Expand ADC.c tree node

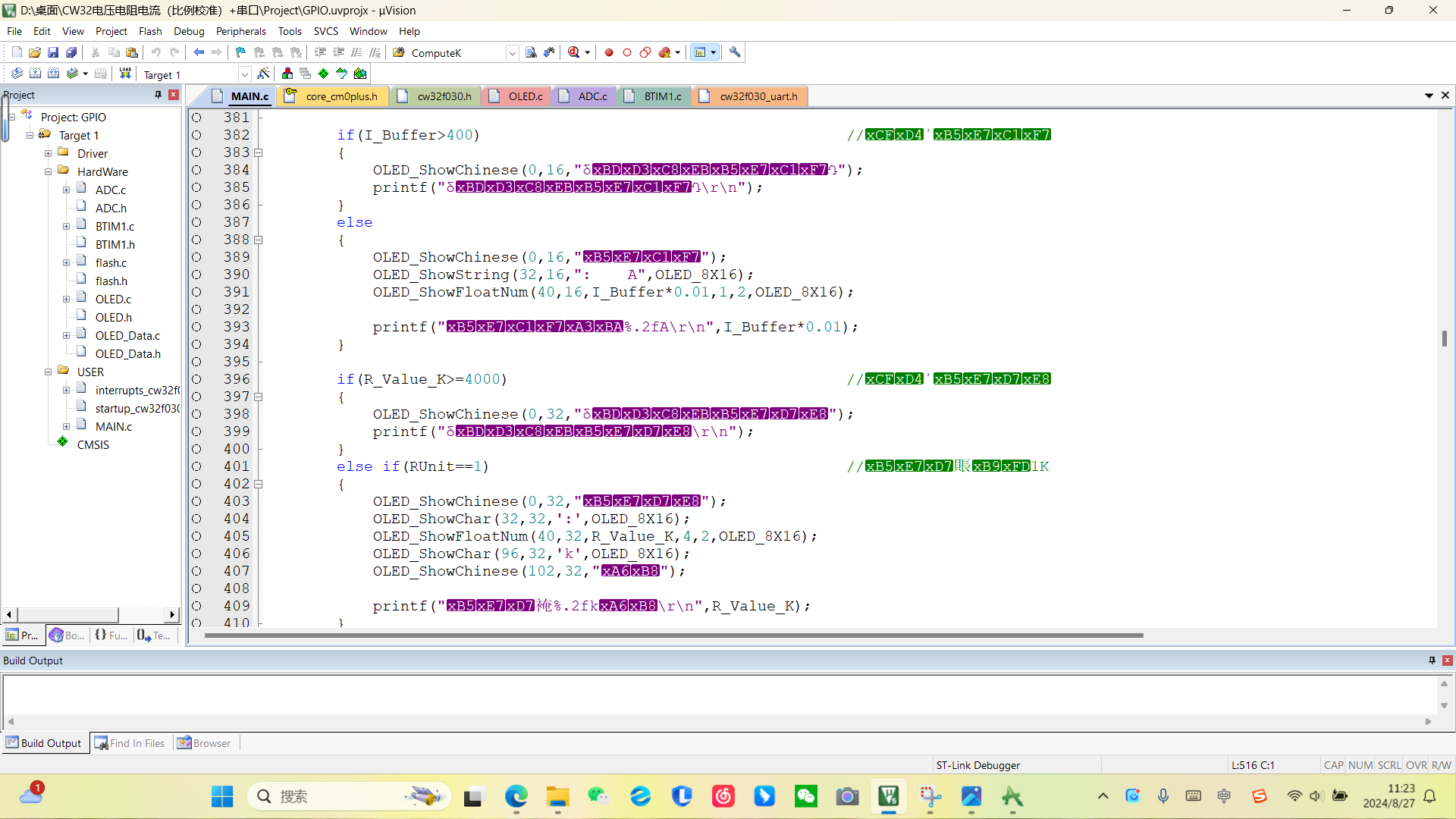[x=66, y=190]
